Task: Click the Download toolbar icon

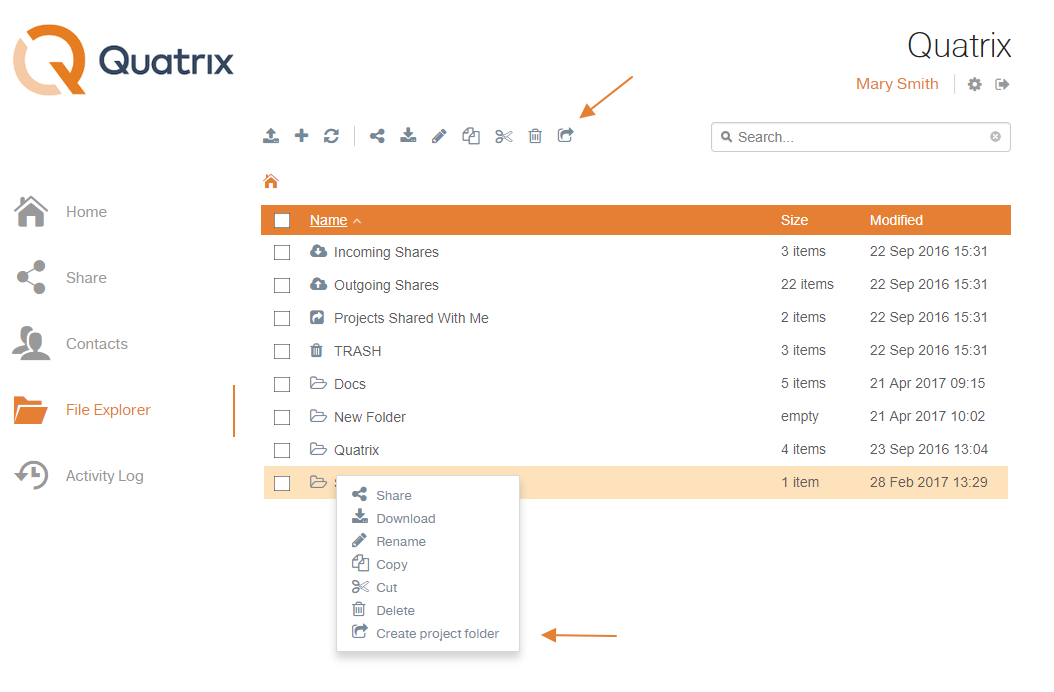Action: pyautogui.click(x=408, y=136)
